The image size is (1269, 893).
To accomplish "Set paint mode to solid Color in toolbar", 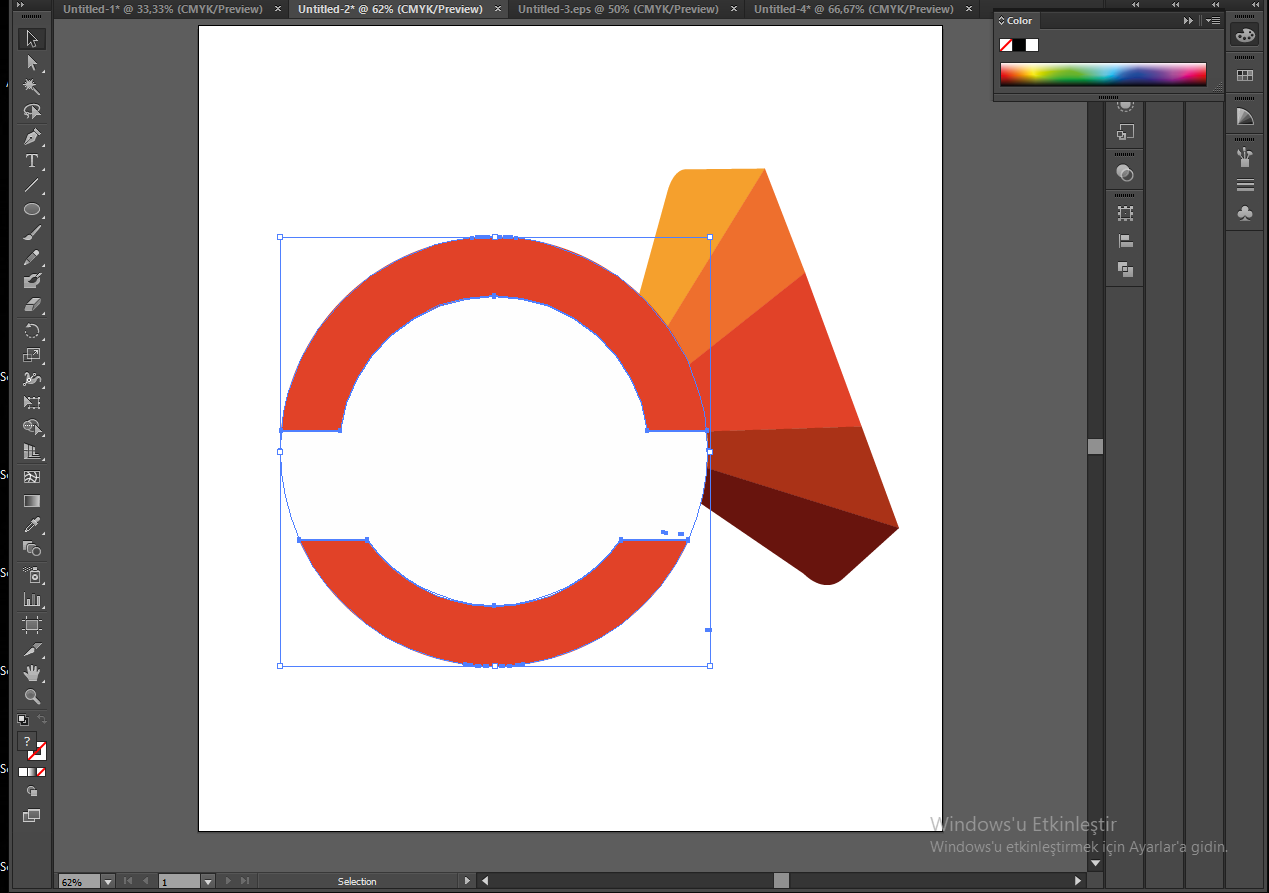I will pos(23,772).
